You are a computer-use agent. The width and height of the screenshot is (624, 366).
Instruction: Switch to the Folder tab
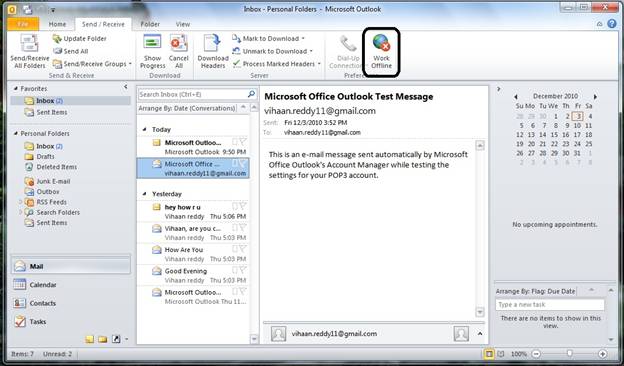[x=150, y=24]
